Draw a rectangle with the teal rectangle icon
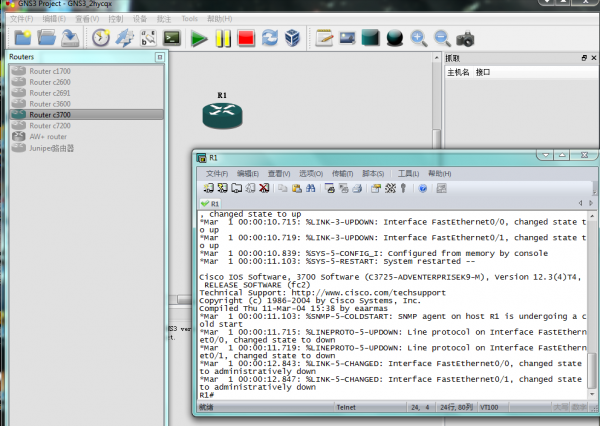The image size is (600, 426). point(370,38)
